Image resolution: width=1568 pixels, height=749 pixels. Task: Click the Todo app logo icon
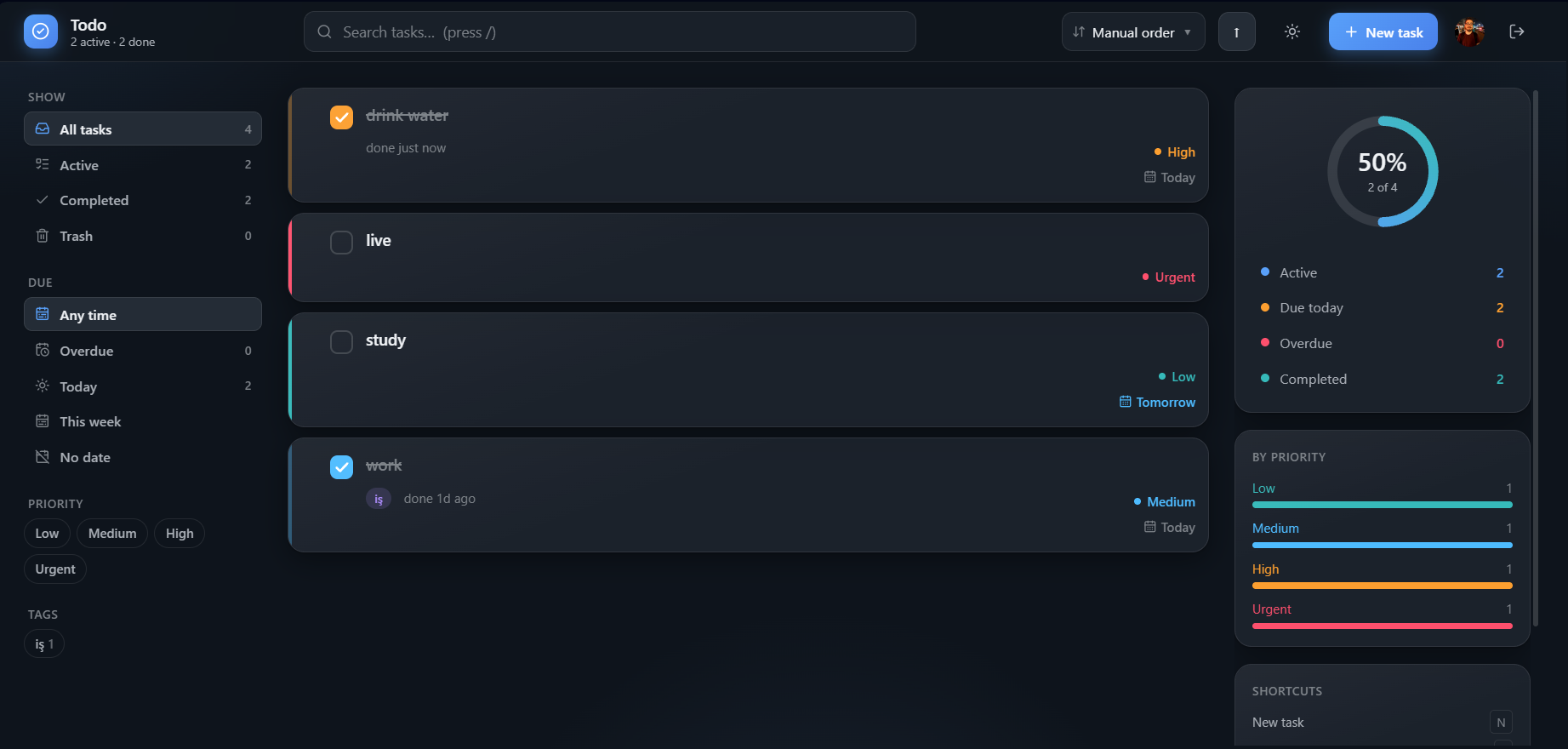coord(41,32)
